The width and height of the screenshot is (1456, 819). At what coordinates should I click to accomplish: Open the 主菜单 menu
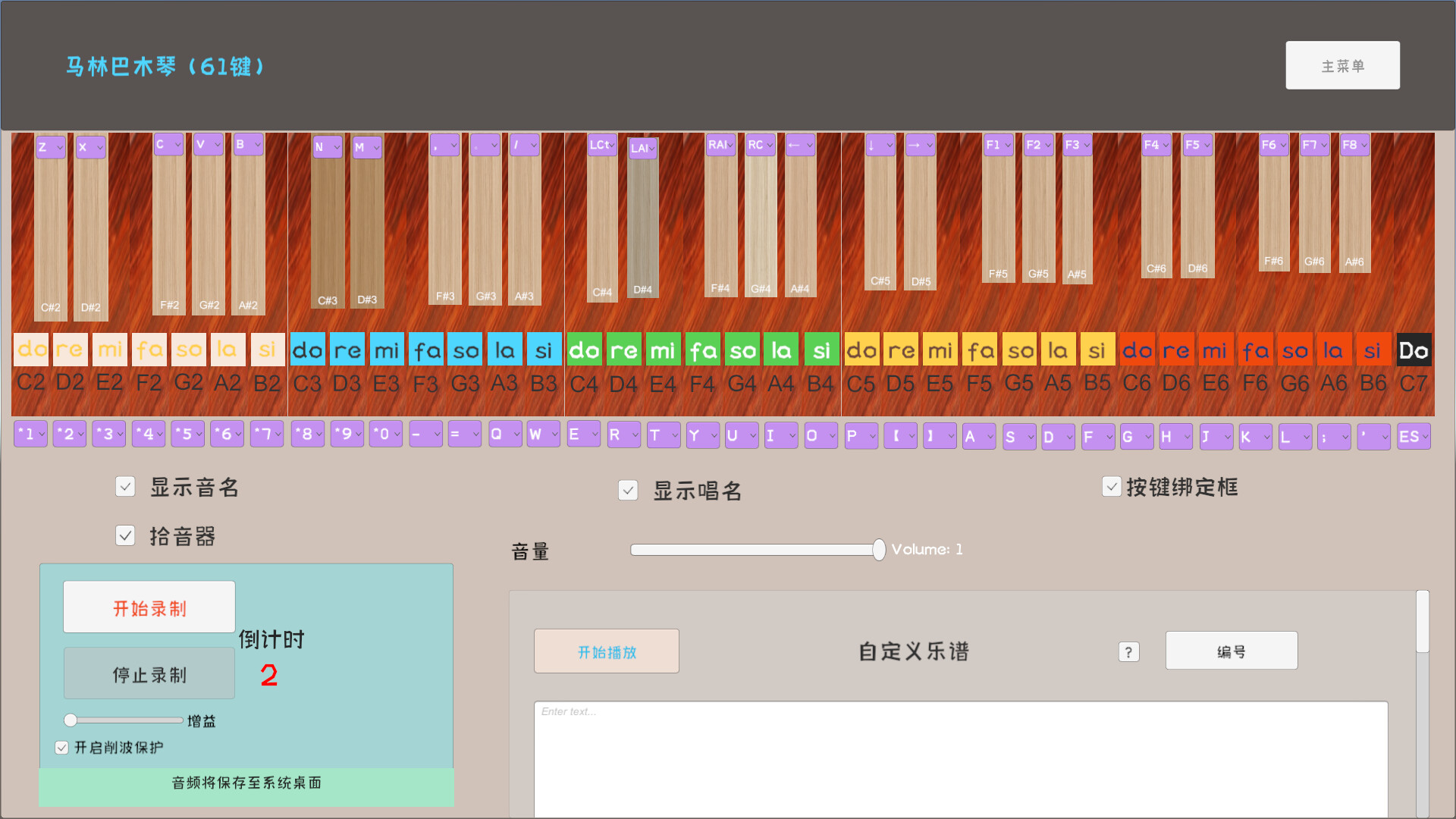(1342, 65)
